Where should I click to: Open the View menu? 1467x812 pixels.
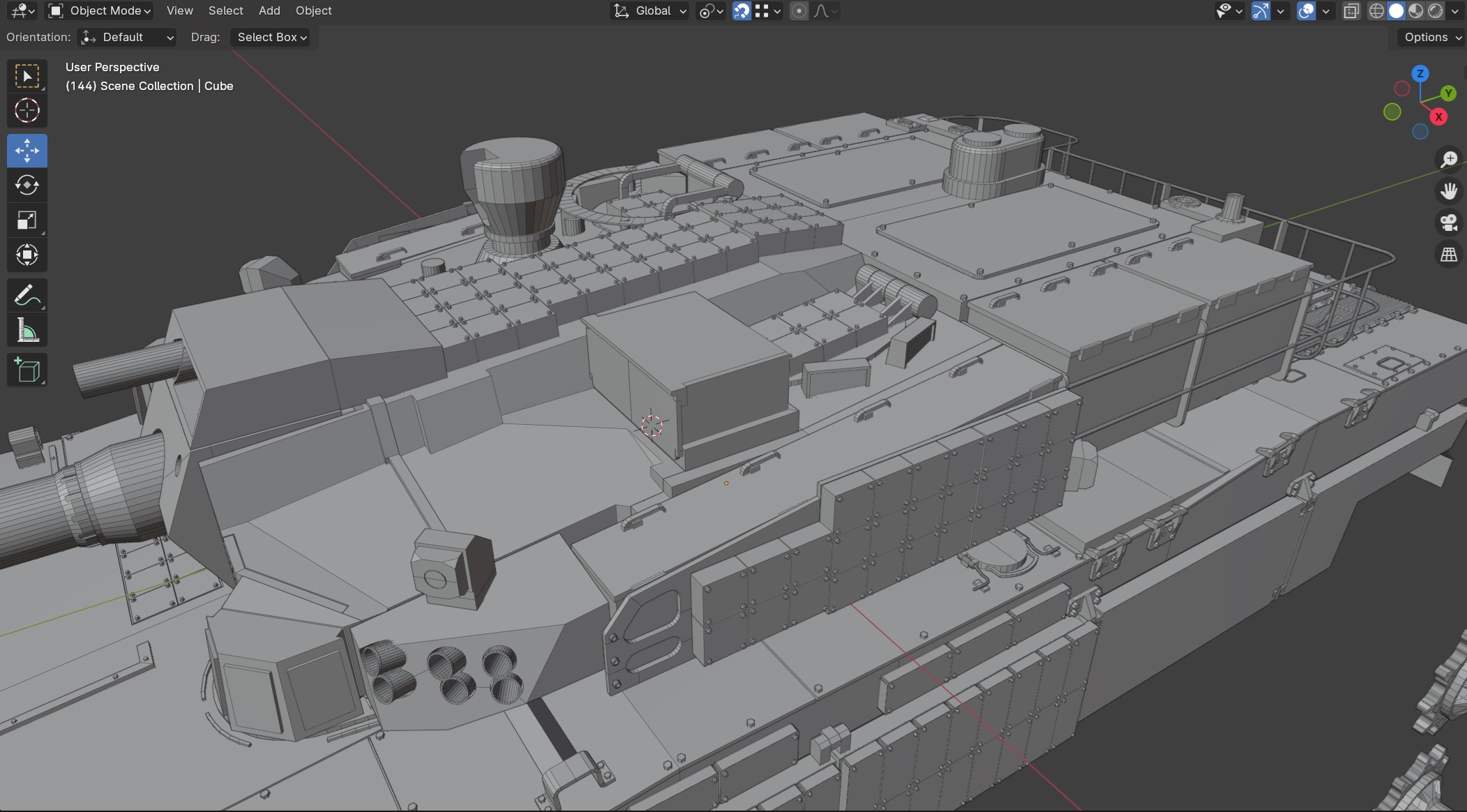[179, 10]
